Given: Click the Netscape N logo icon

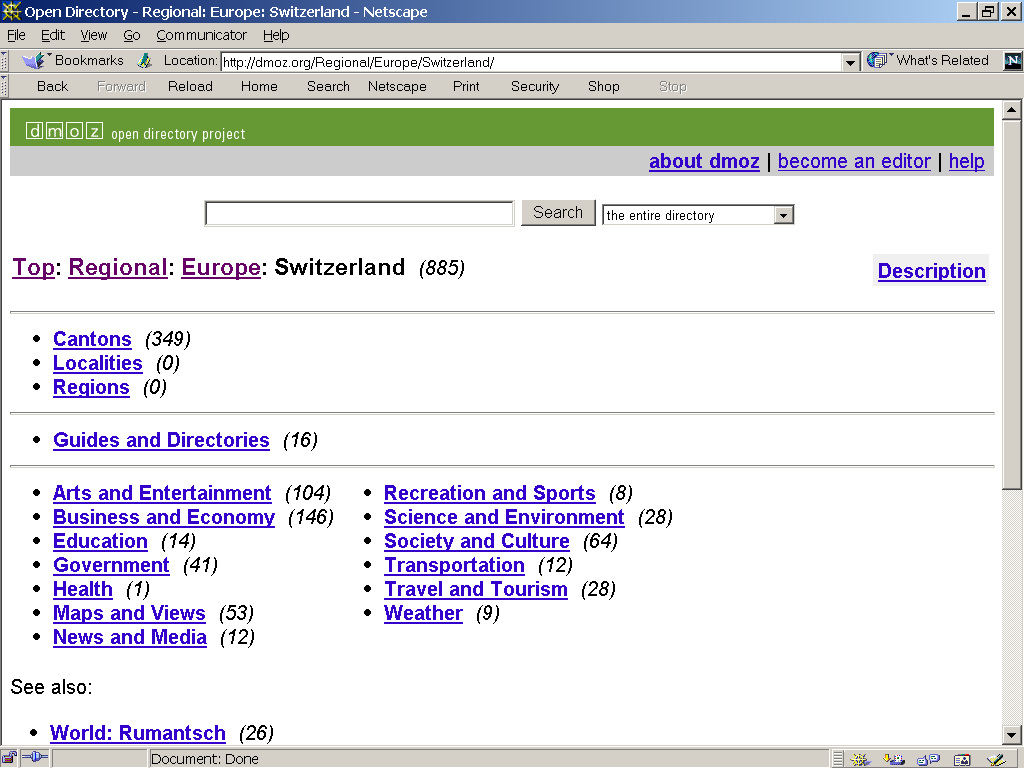Looking at the screenshot, I should (x=1012, y=61).
